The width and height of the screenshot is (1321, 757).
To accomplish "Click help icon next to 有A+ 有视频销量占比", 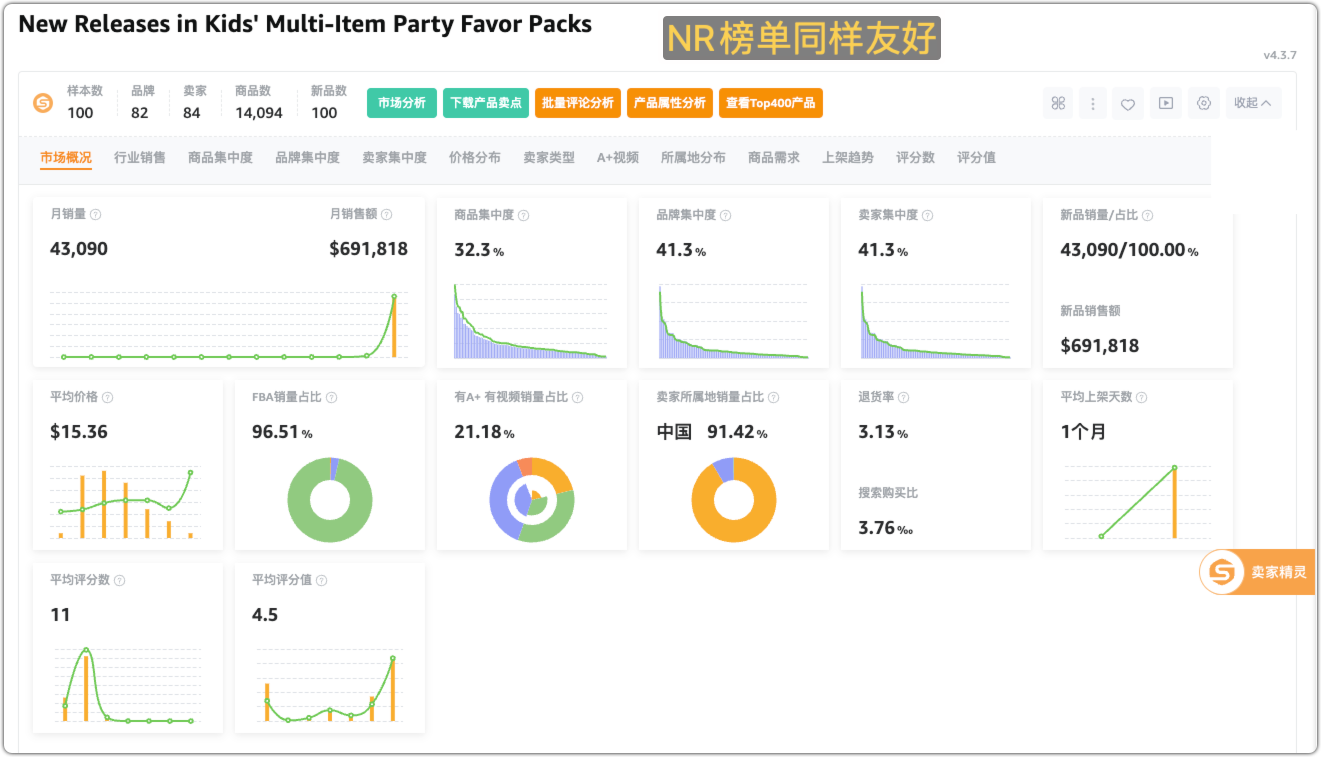I will [x=578, y=397].
